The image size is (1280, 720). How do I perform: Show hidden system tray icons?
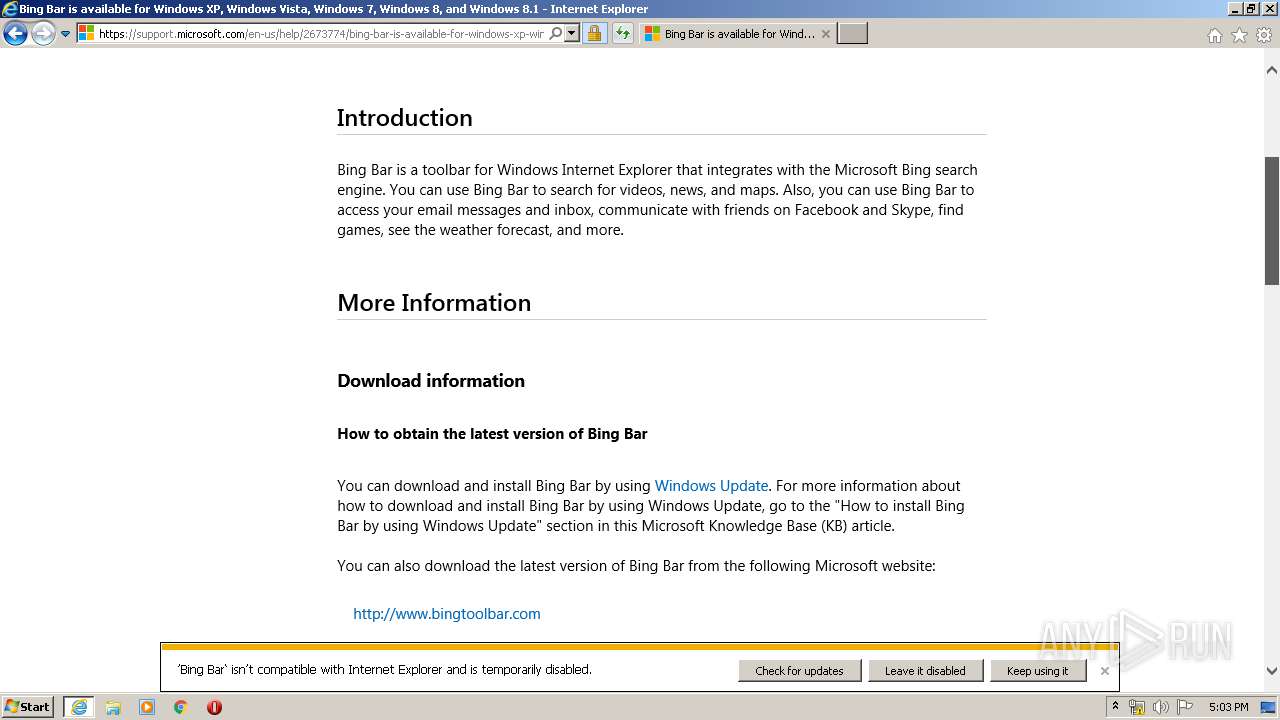point(1115,707)
